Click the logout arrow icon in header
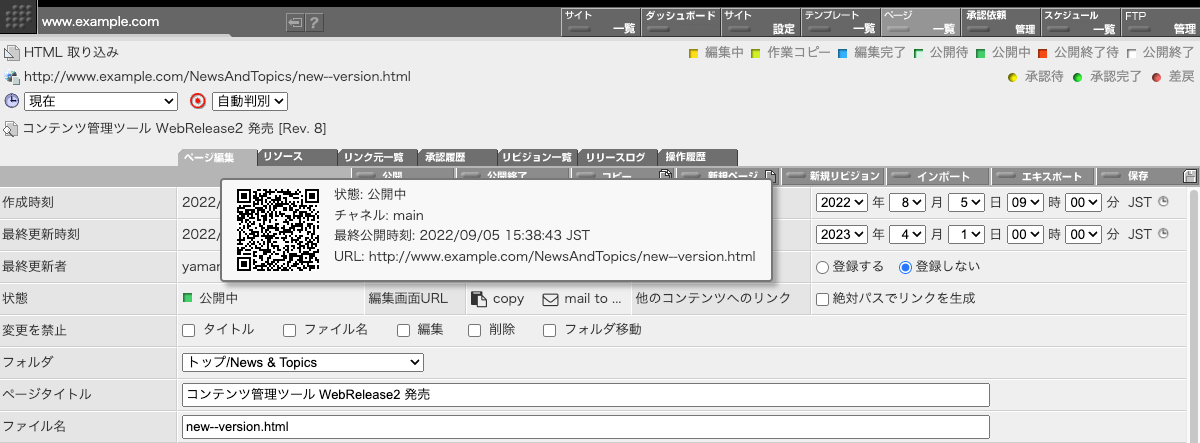Image resolution: width=1200 pixels, height=443 pixels. [295, 21]
